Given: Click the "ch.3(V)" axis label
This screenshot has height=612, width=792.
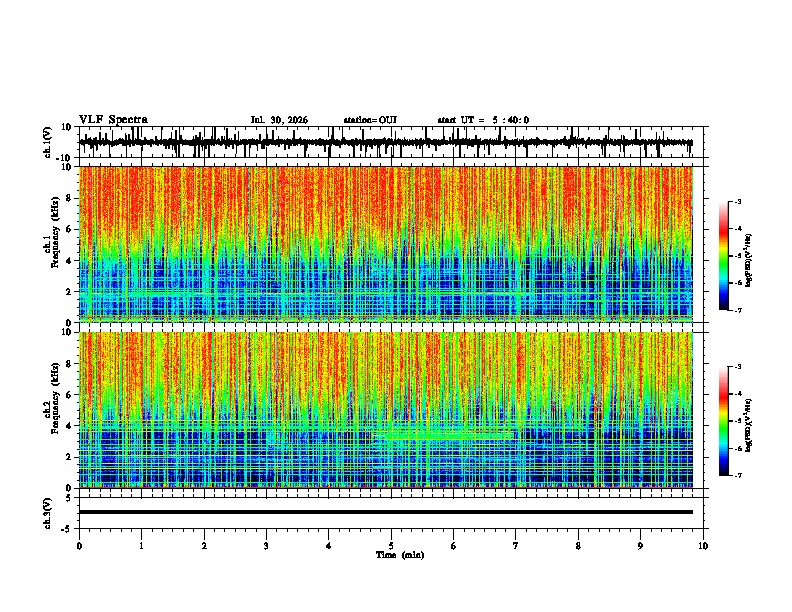Looking at the screenshot, I should click(x=48, y=513).
